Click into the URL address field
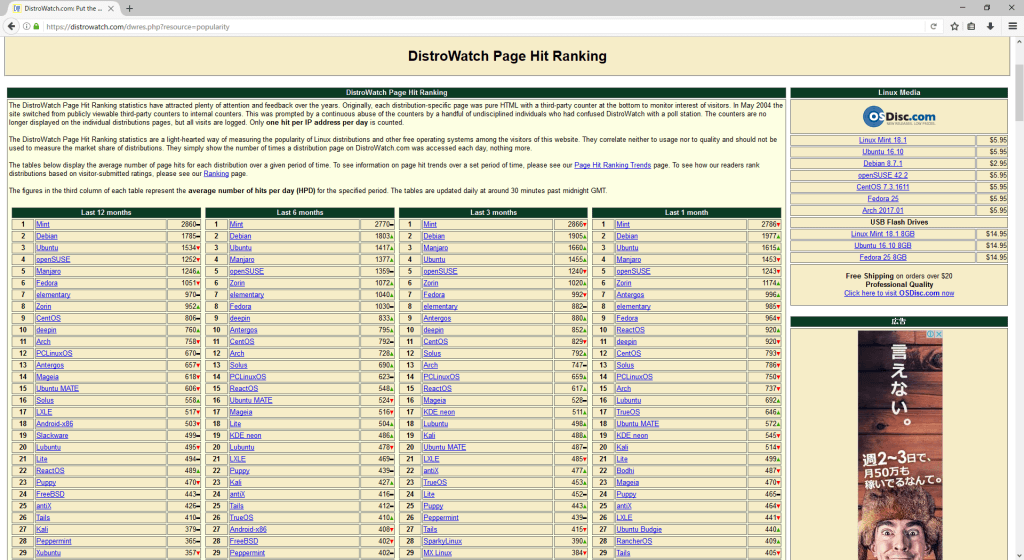This screenshot has height=560, width=1024. 483,27
